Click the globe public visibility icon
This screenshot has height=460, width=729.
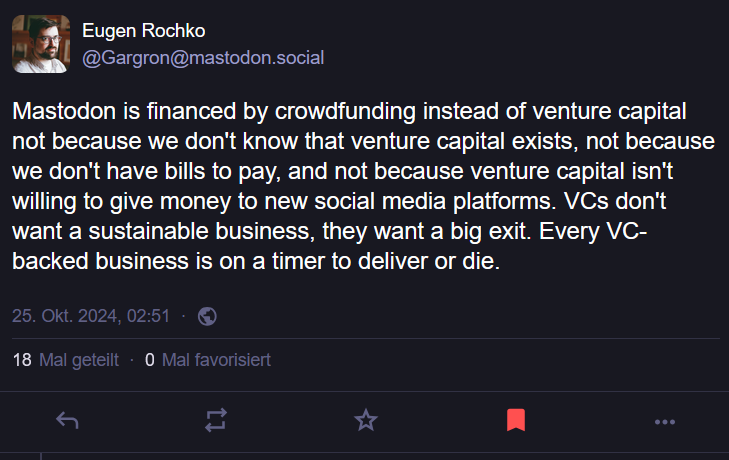(207, 316)
